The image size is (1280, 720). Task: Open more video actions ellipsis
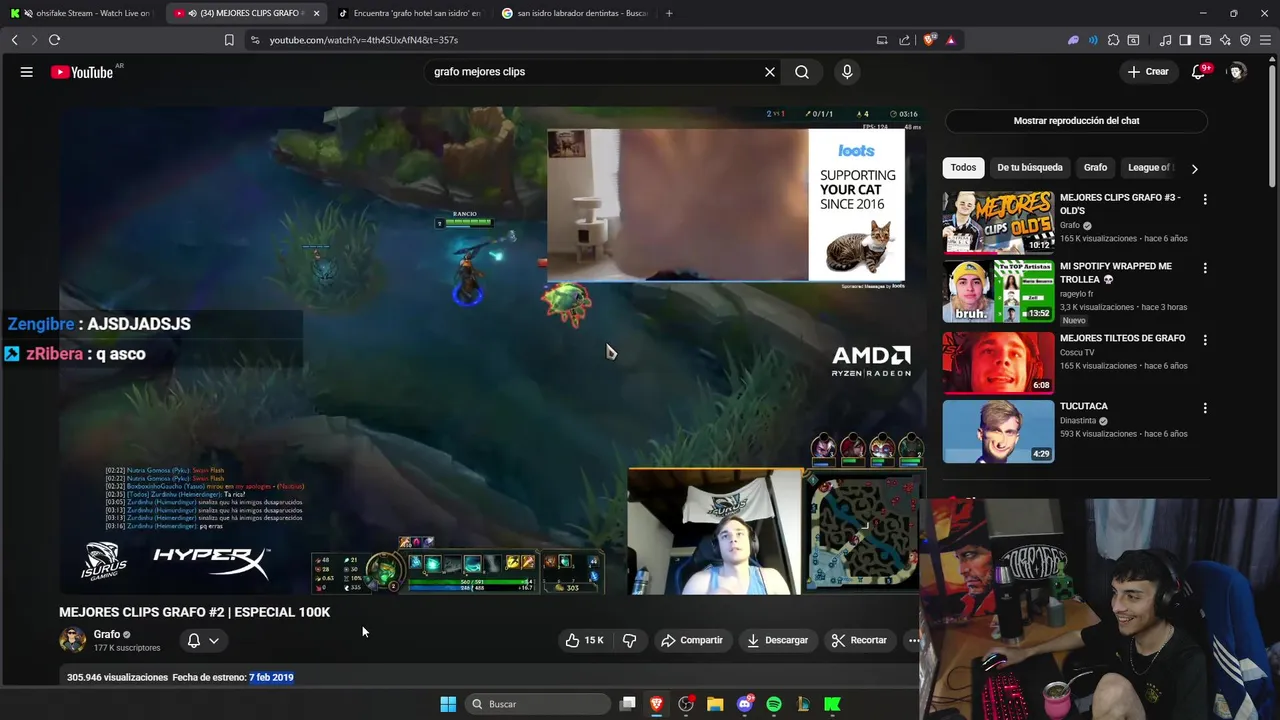(913, 640)
